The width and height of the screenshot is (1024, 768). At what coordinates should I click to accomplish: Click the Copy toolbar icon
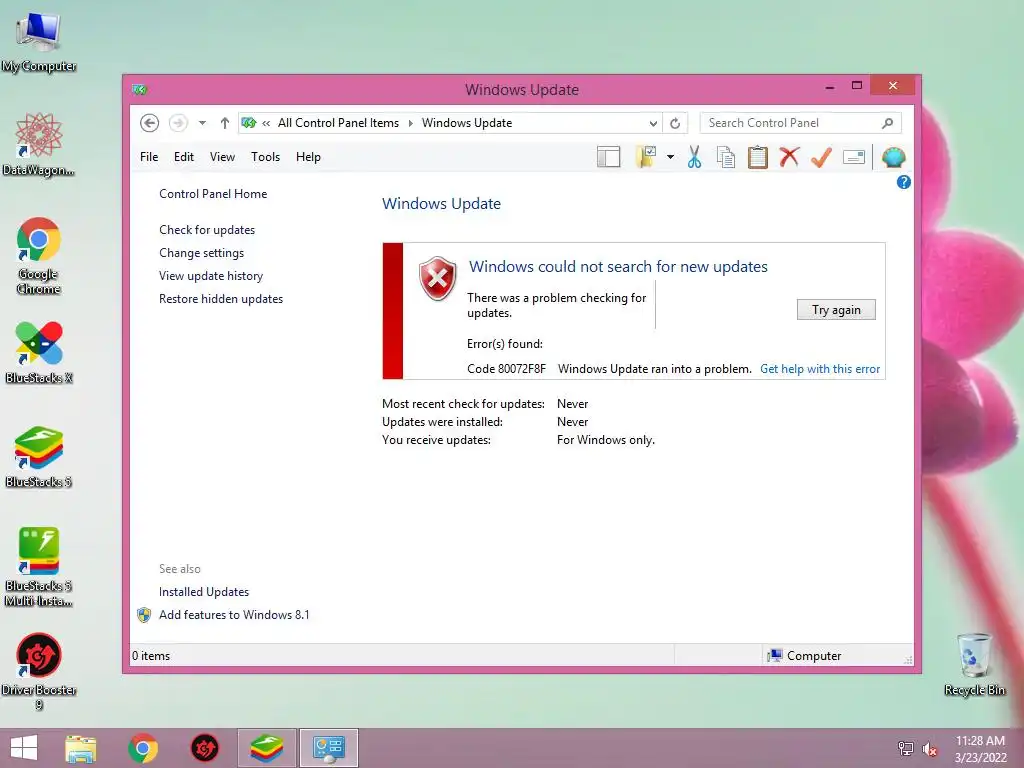(726, 157)
